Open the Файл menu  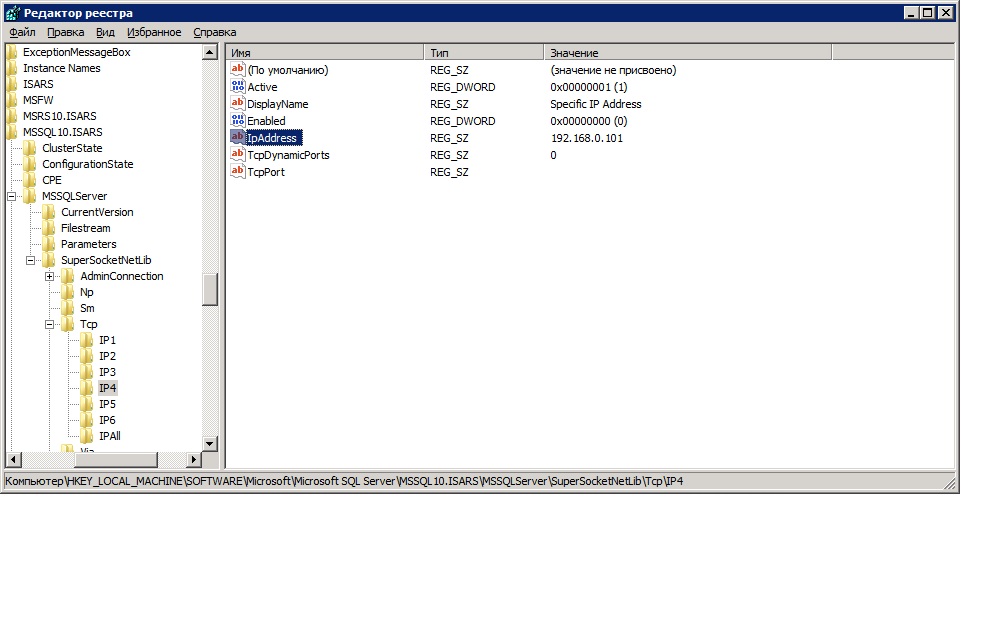coord(22,32)
